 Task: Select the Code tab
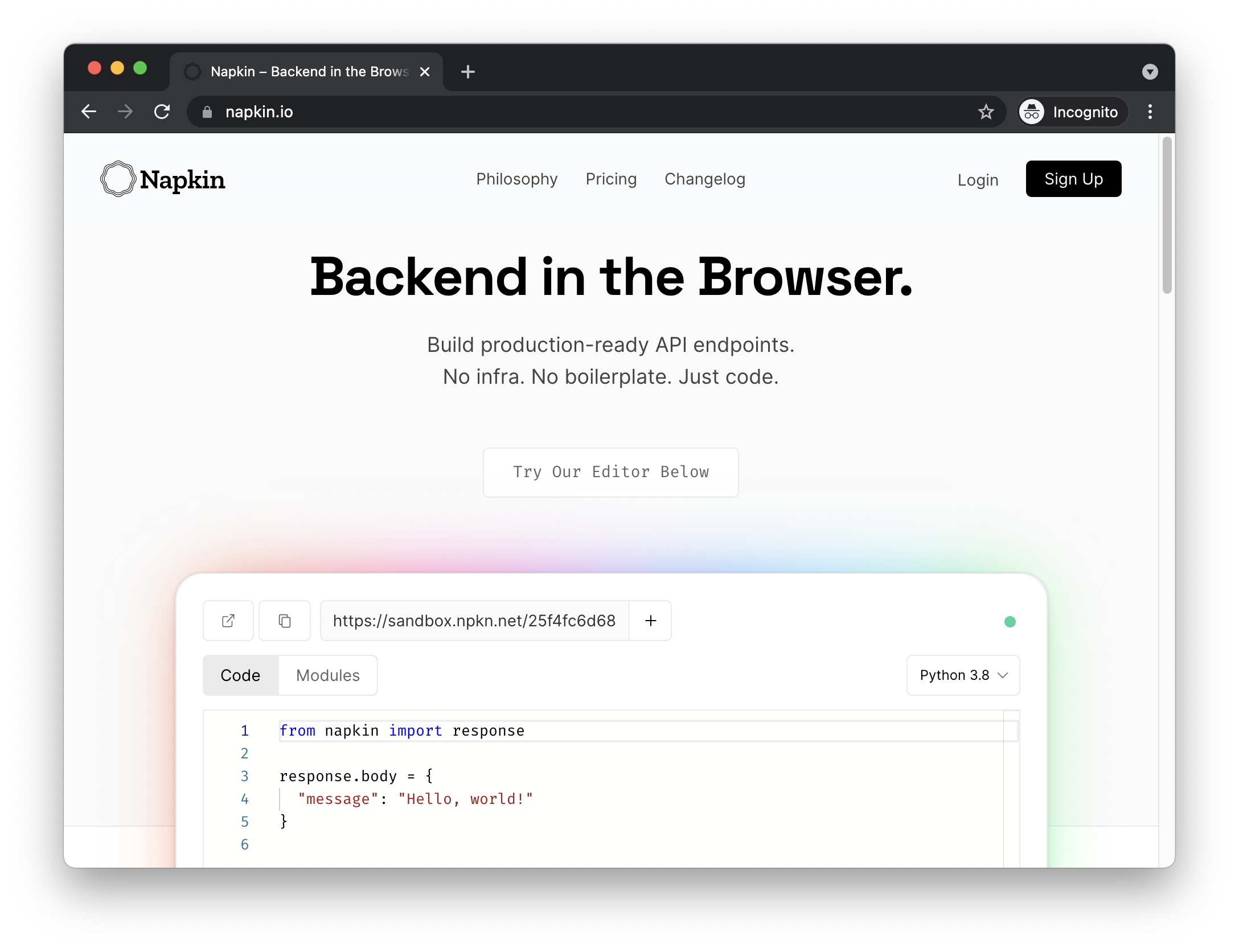point(240,675)
